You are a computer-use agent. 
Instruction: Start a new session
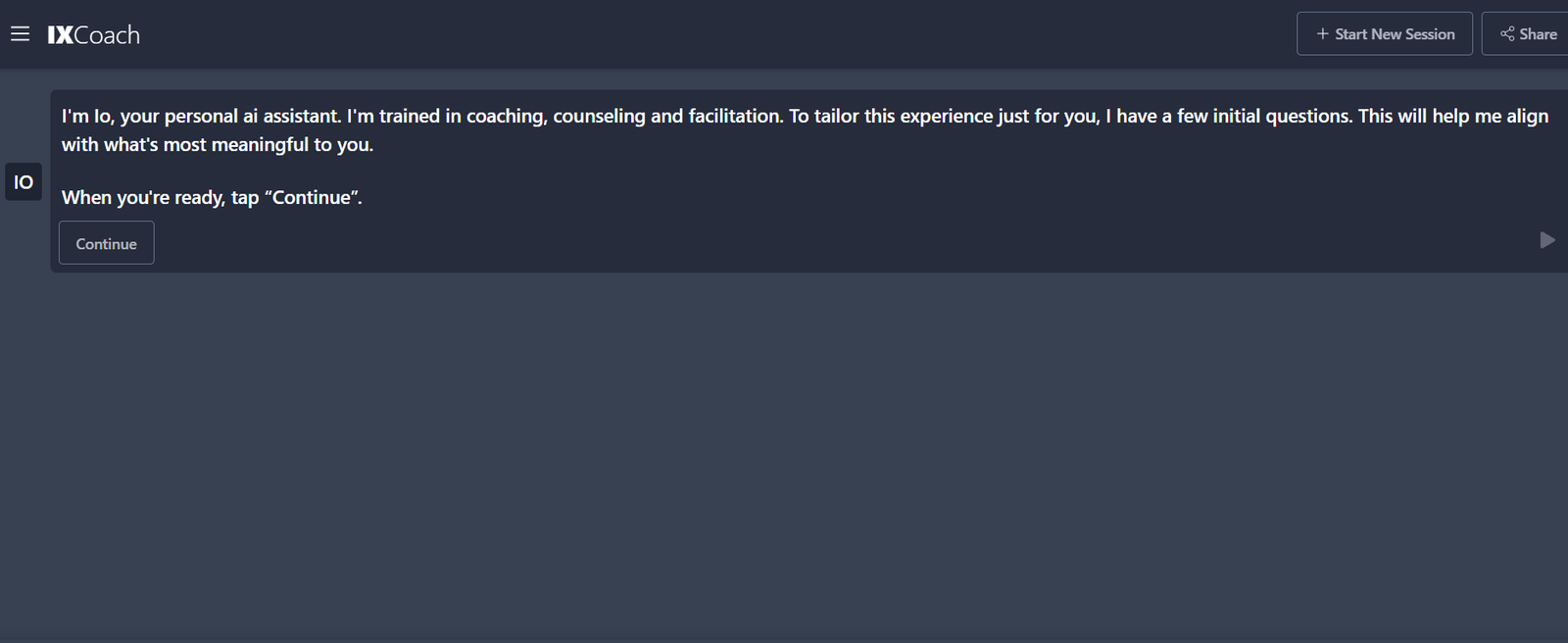pos(1384,34)
